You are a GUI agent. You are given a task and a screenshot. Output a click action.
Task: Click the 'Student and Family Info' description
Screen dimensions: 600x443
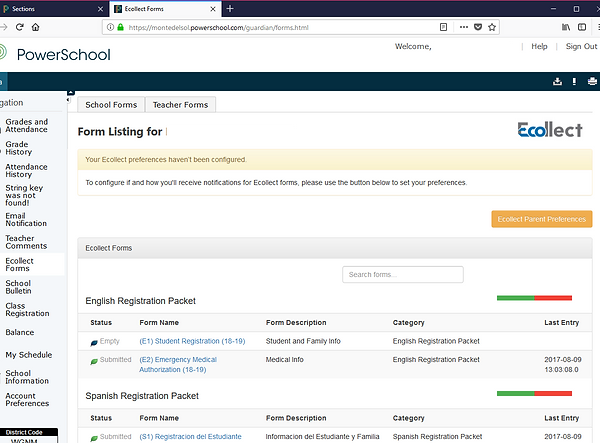pos(303,341)
